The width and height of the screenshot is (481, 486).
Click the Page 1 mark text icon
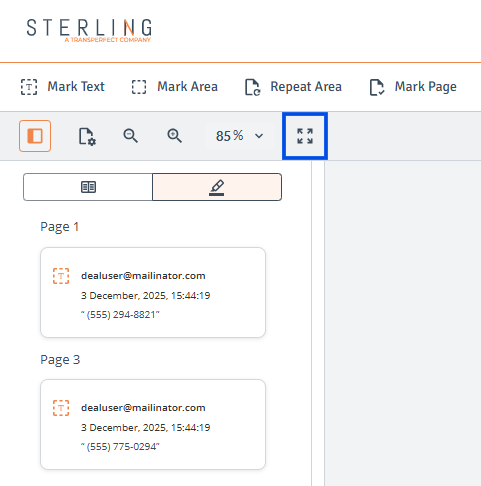pyautogui.click(x=61, y=276)
